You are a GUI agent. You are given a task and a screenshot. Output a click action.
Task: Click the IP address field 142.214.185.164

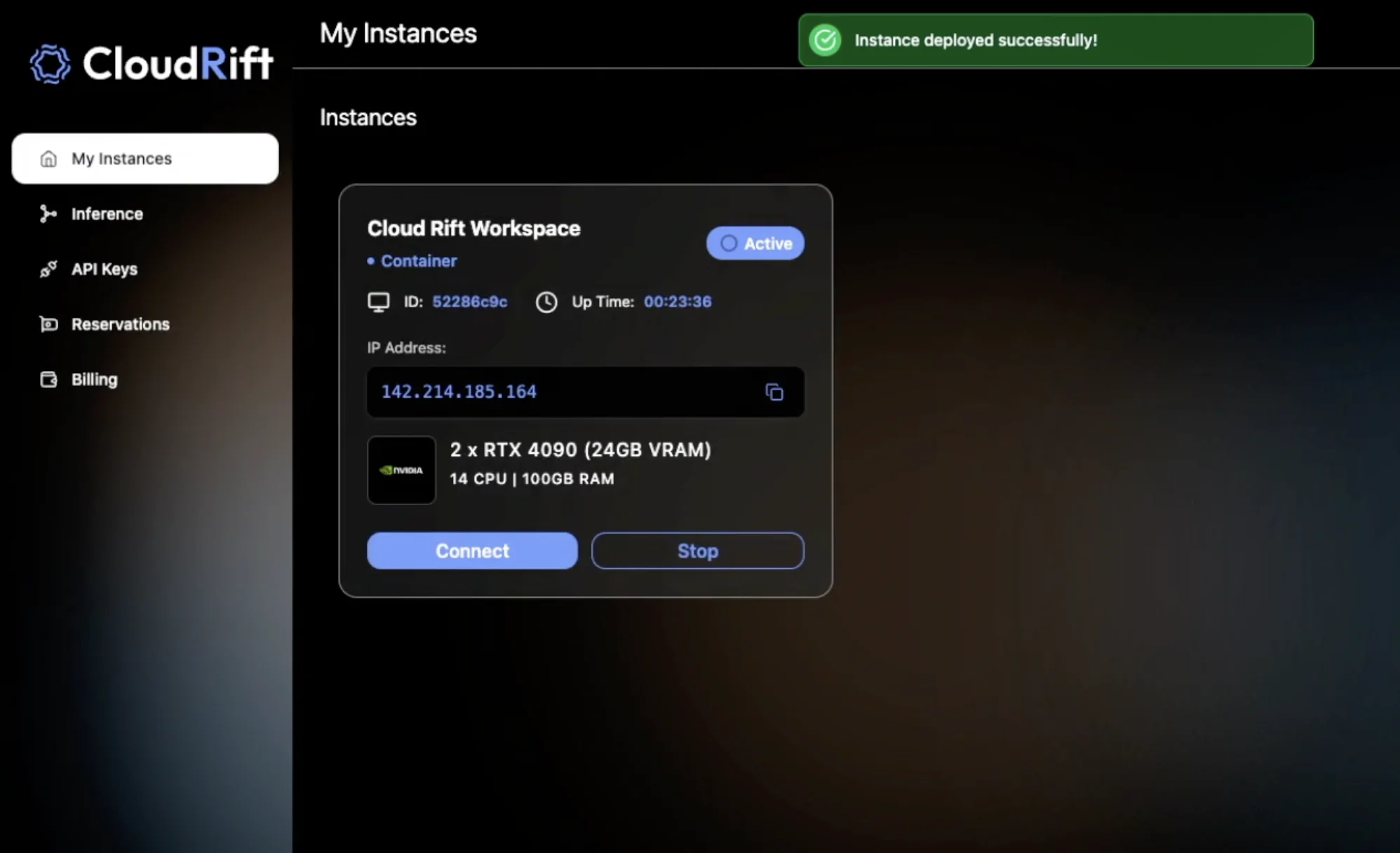(459, 391)
